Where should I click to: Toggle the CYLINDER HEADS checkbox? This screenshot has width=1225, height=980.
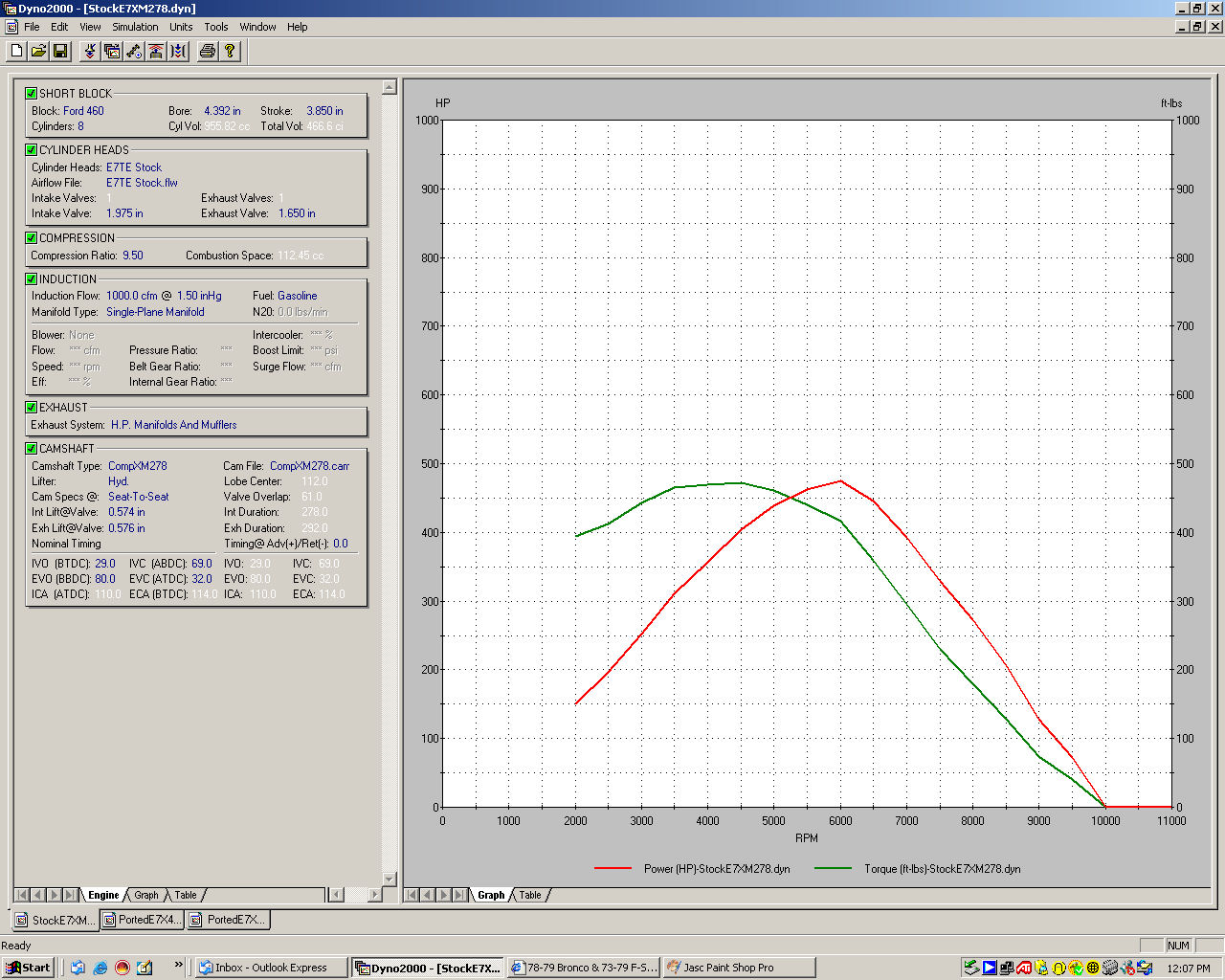tap(32, 150)
